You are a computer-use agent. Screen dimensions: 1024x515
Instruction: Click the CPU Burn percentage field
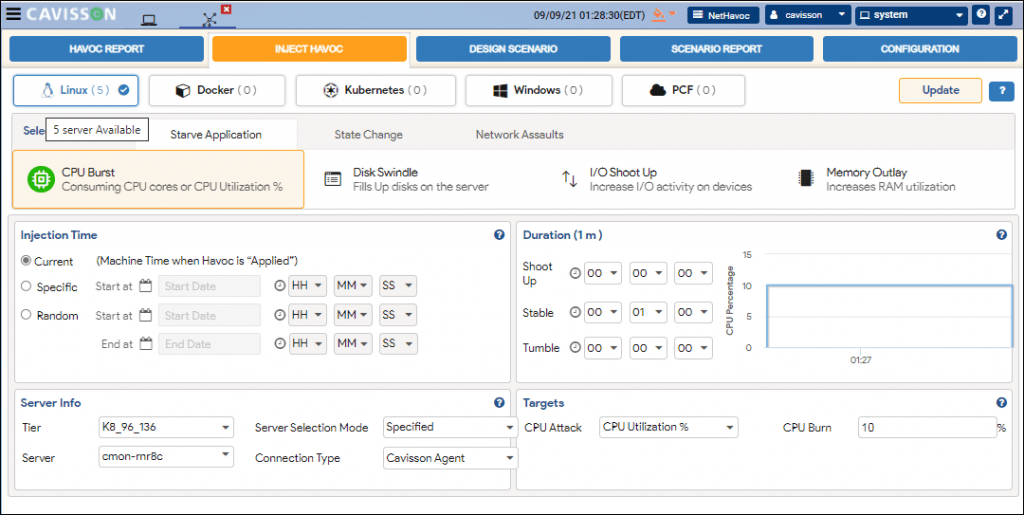pos(927,428)
